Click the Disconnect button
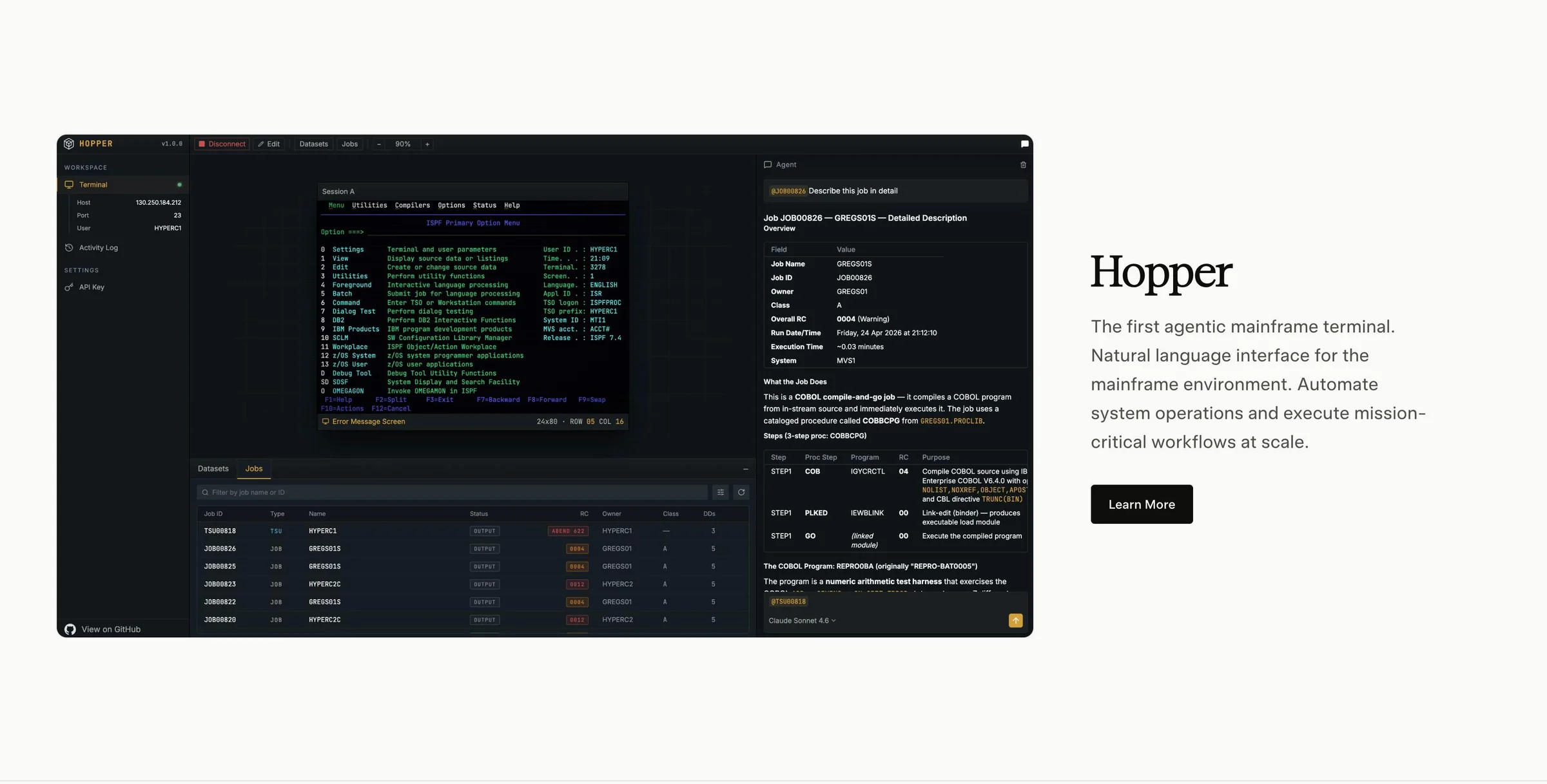Screen dimensions: 1547x784 pyautogui.click(x=222, y=144)
